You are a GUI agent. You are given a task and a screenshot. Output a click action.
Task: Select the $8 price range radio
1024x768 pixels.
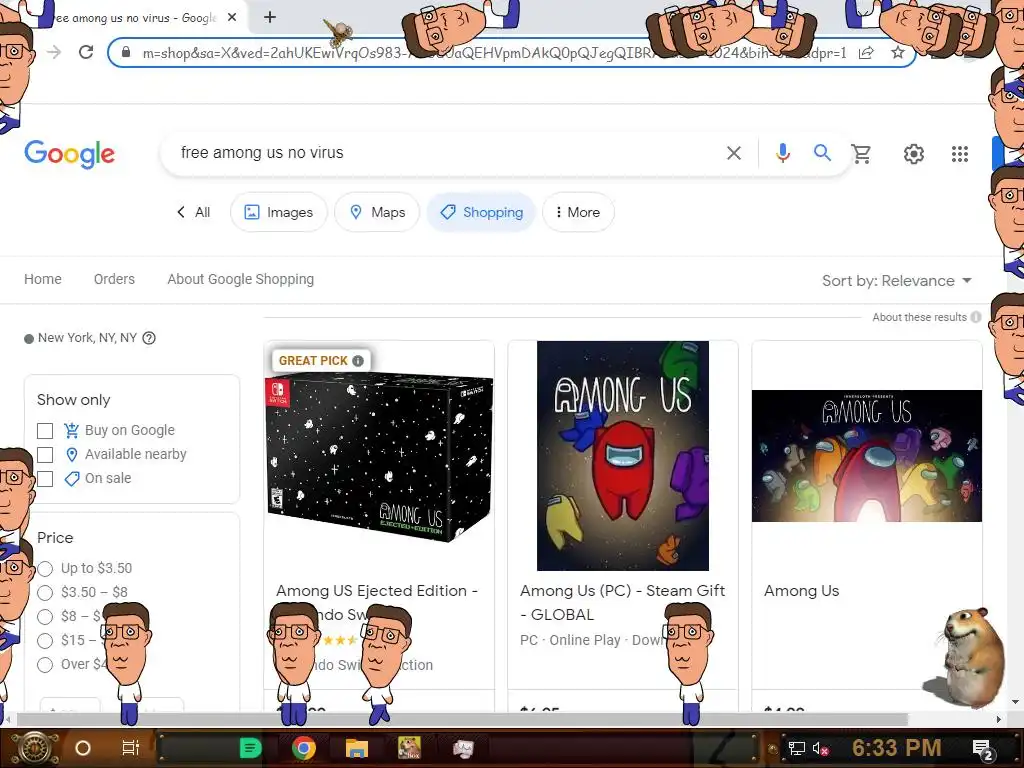45,616
